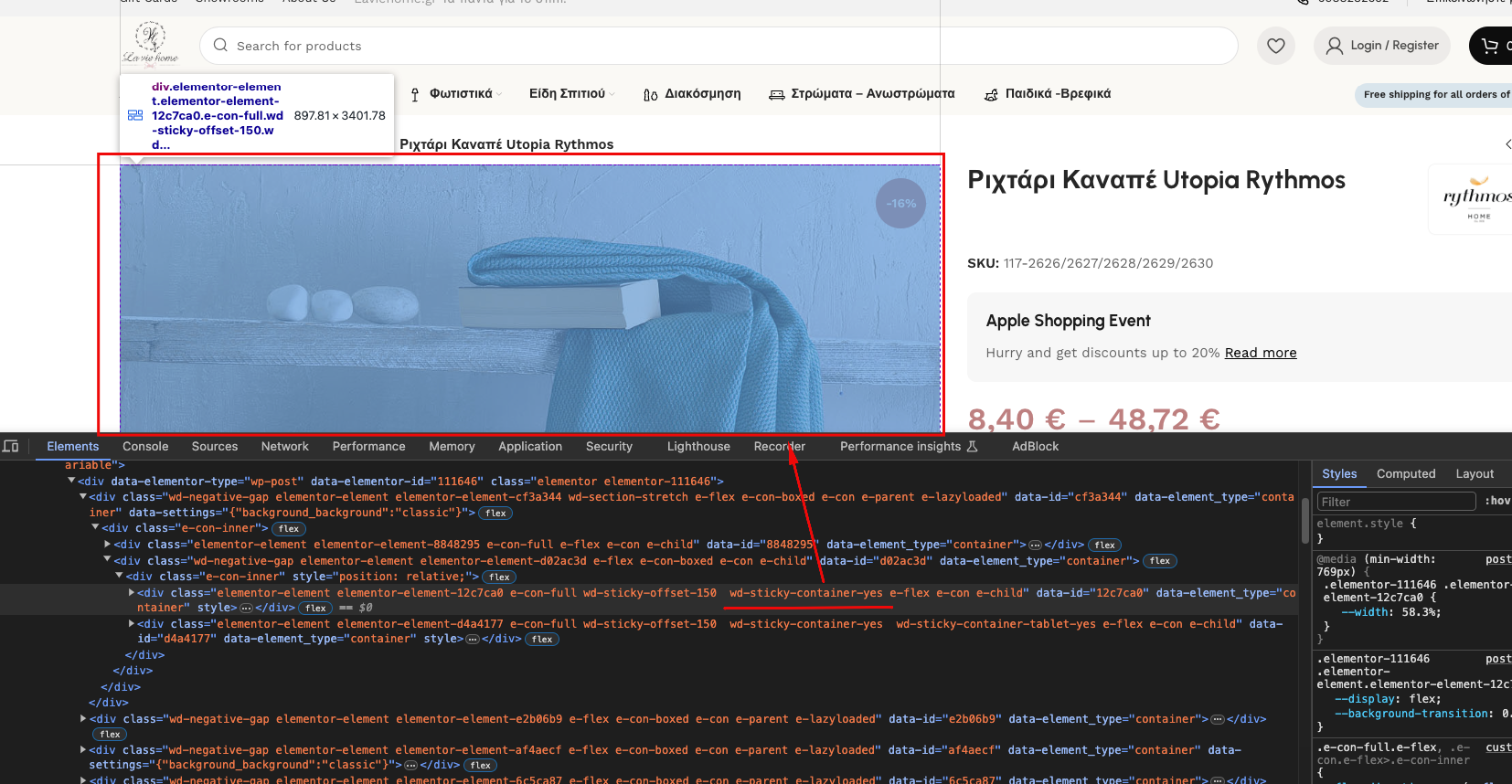This screenshot has height=784, width=1512.
Task: Focus the Styles Filter input
Action: [x=1396, y=502]
